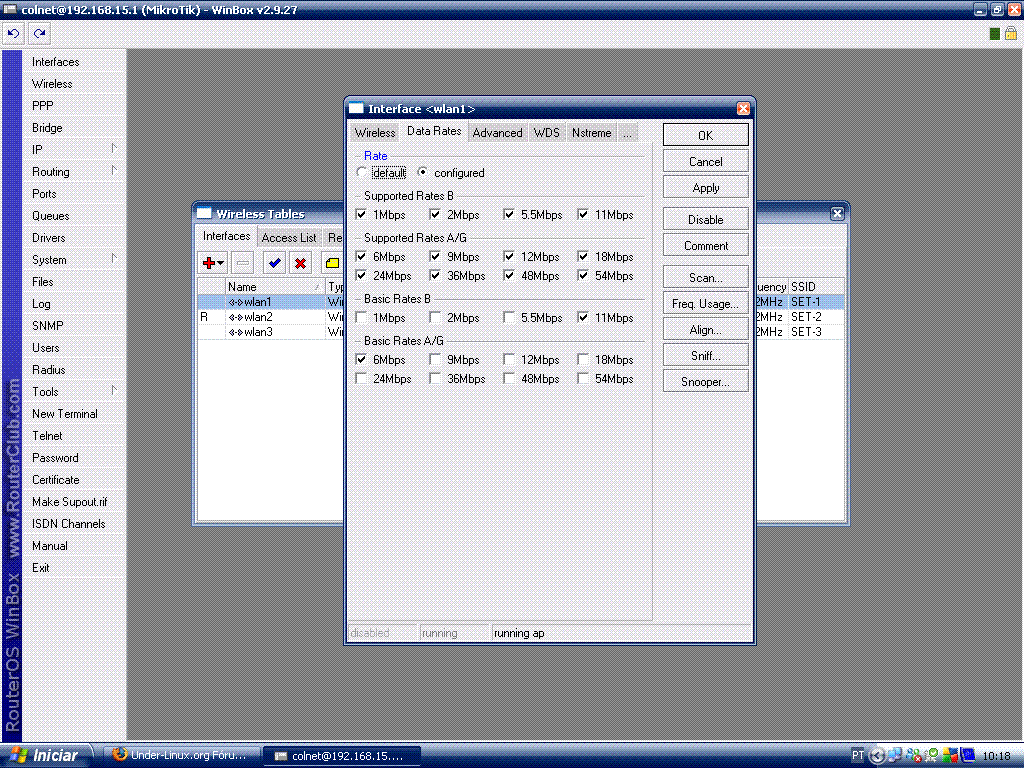Screen dimensions: 1024x768
Task: Click the minus remove button in Wireless Tables
Action: point(242,263)
